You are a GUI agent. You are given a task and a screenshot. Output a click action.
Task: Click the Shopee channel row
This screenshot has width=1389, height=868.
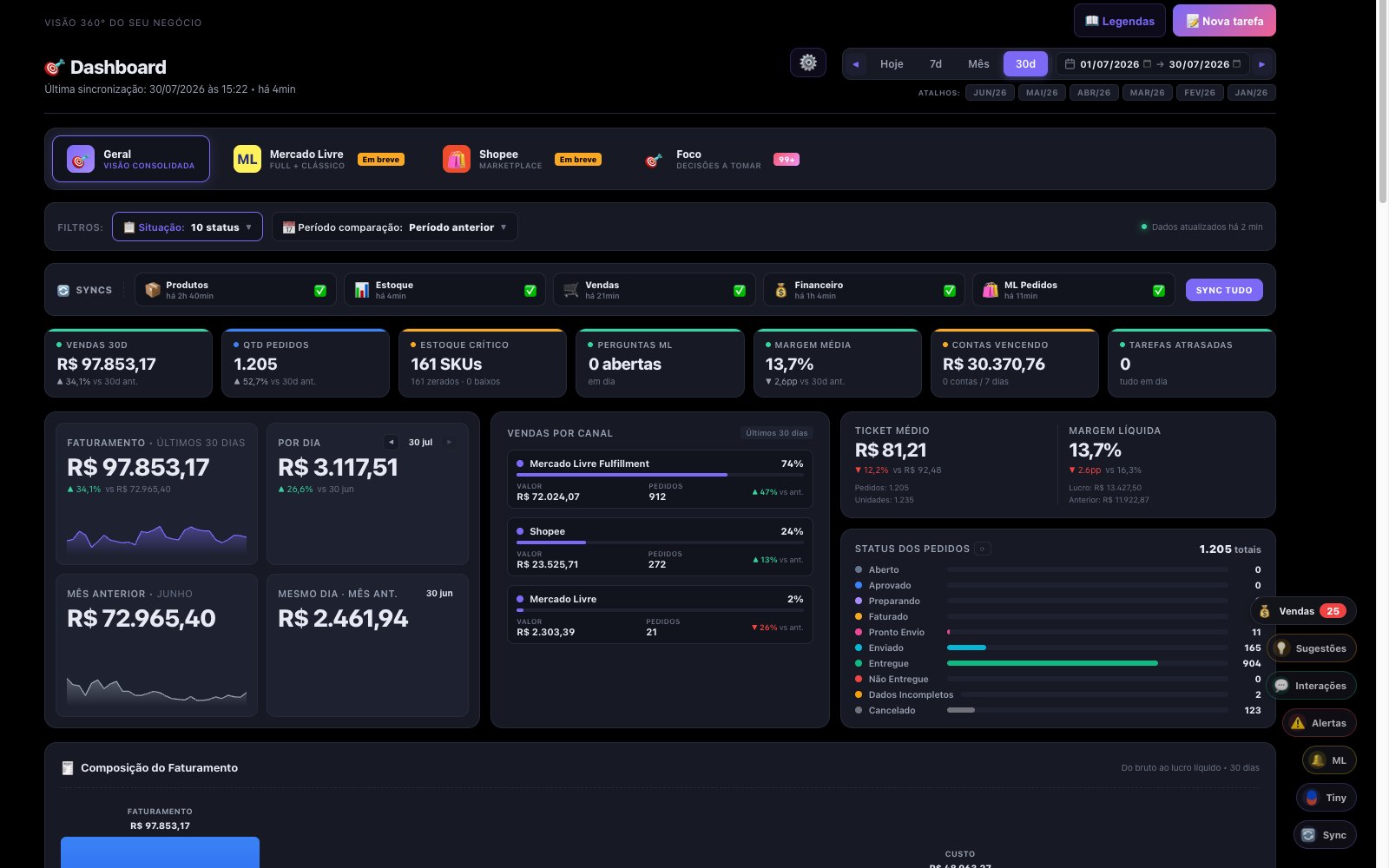tap(660, 547)
